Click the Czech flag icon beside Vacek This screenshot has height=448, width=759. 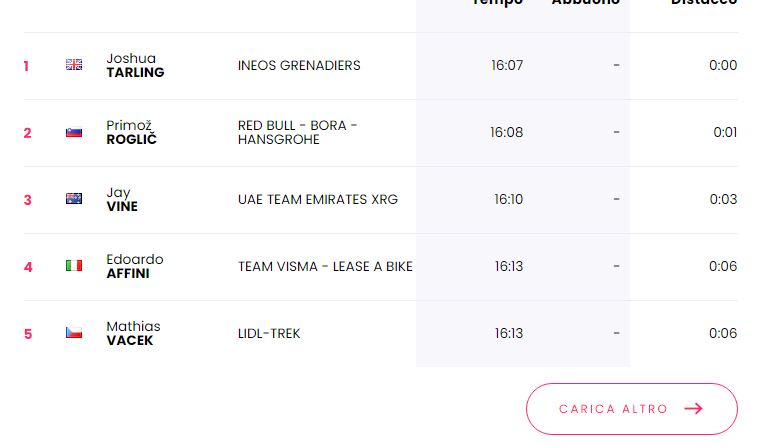(x=74, y=333)
